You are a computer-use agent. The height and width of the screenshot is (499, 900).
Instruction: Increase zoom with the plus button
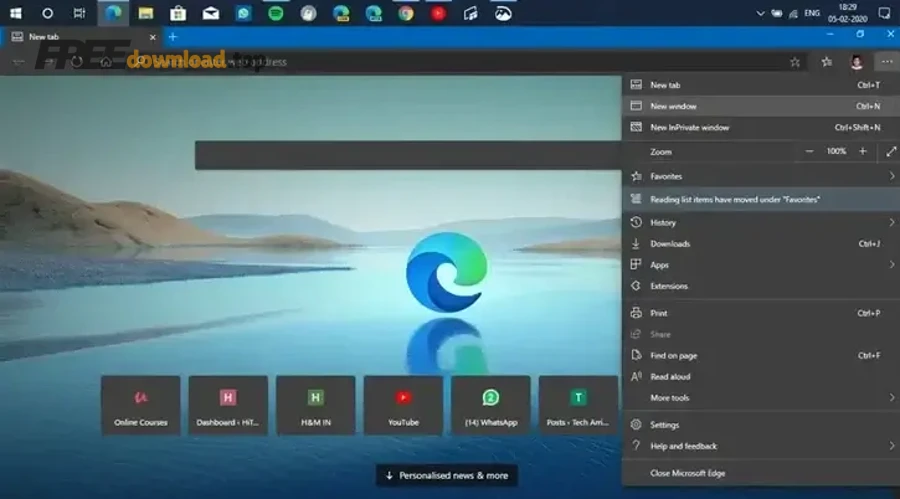pyautogui.click(x=863, y=152)
